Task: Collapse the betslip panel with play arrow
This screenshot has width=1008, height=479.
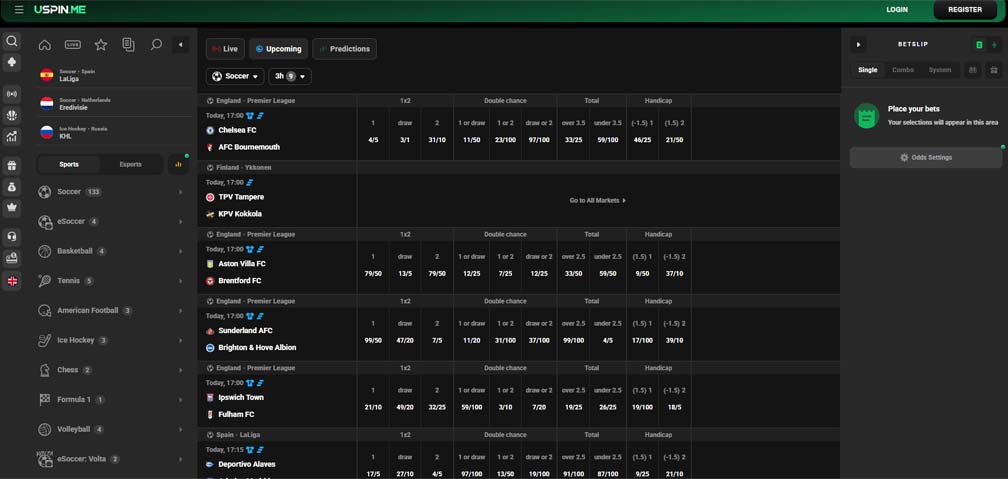Action: coord(858,44)
